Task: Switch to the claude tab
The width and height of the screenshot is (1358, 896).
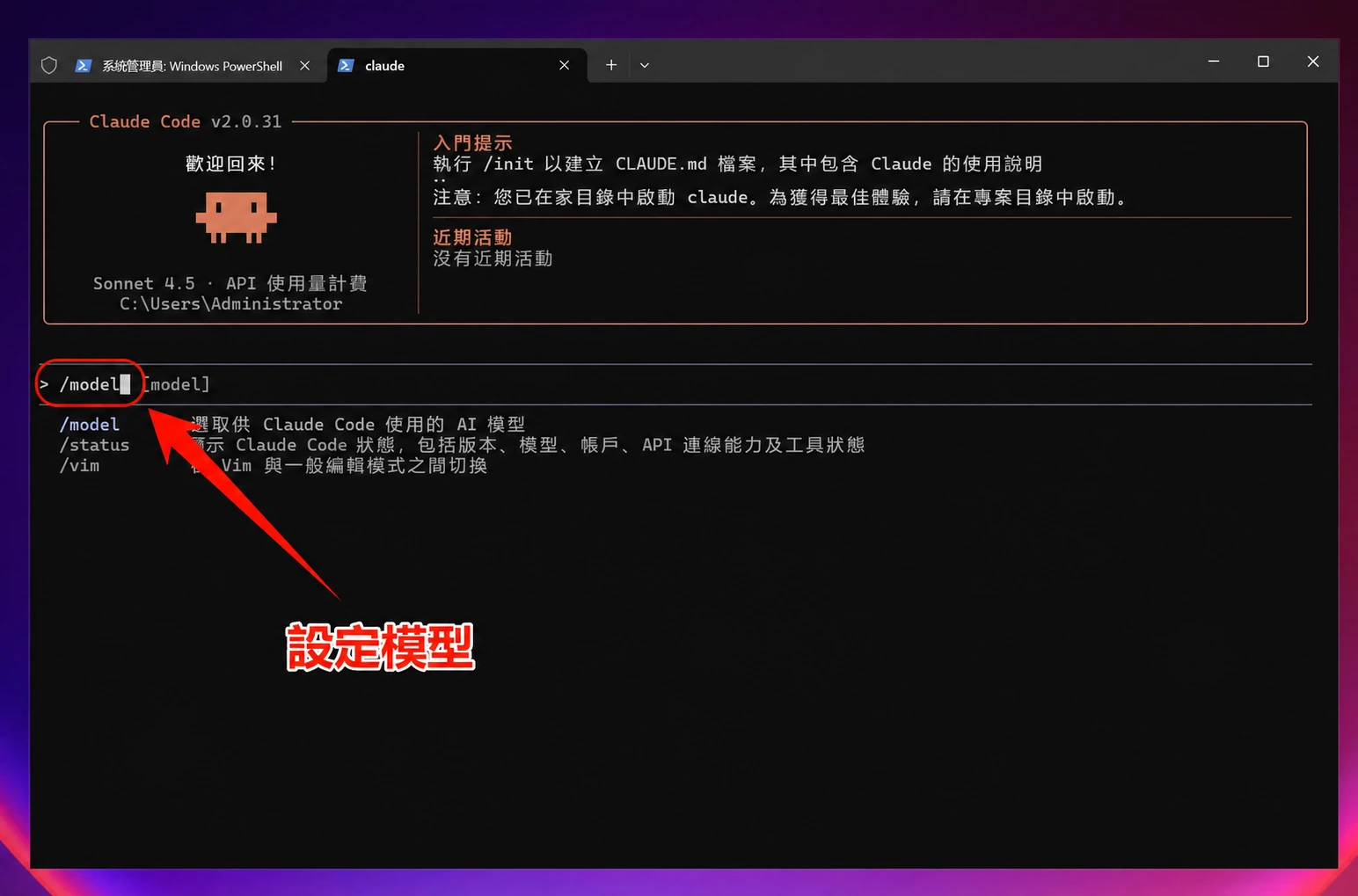Action: [456, 65]
